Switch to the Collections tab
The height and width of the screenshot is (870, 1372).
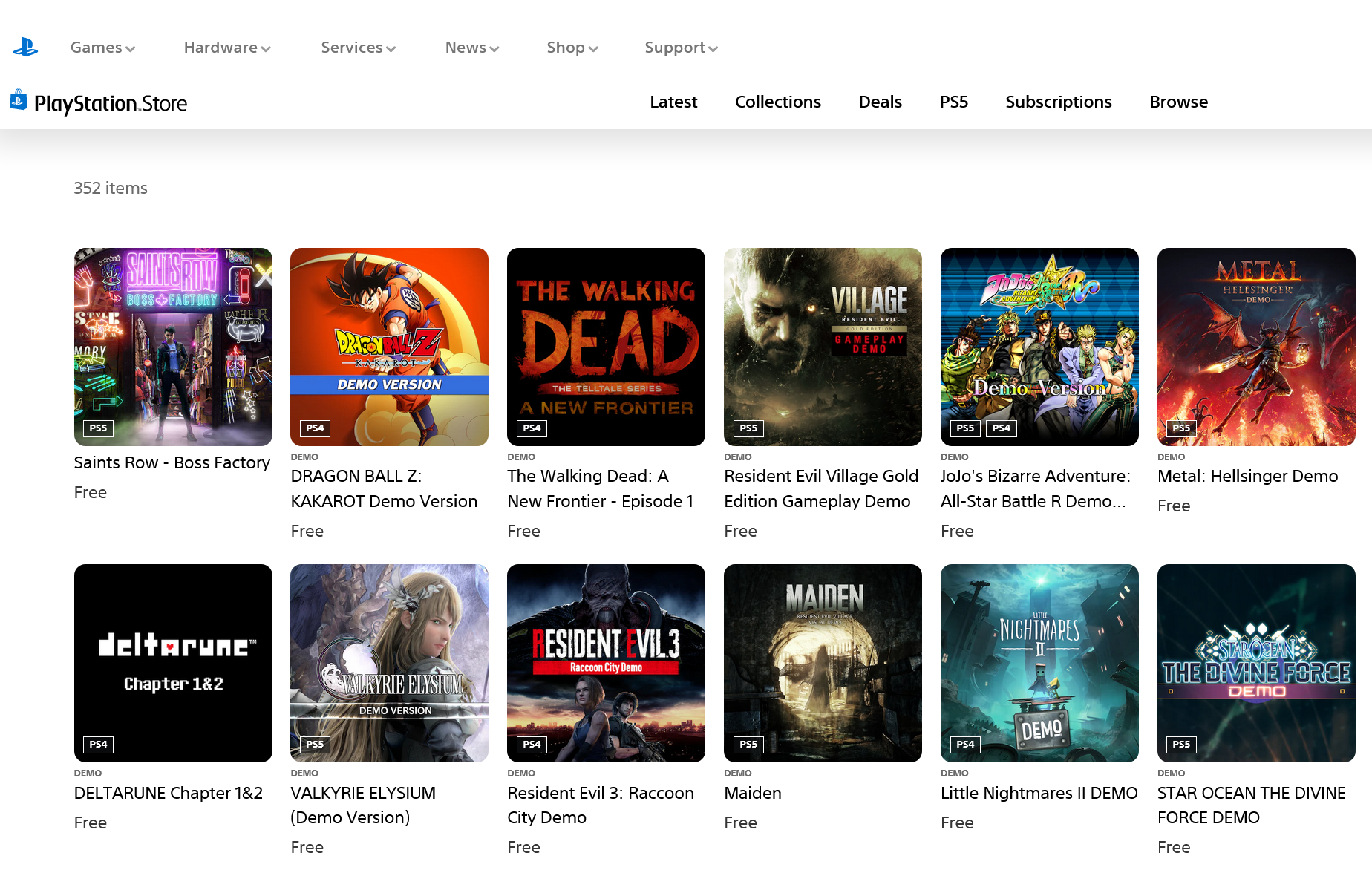coord(778,102)
